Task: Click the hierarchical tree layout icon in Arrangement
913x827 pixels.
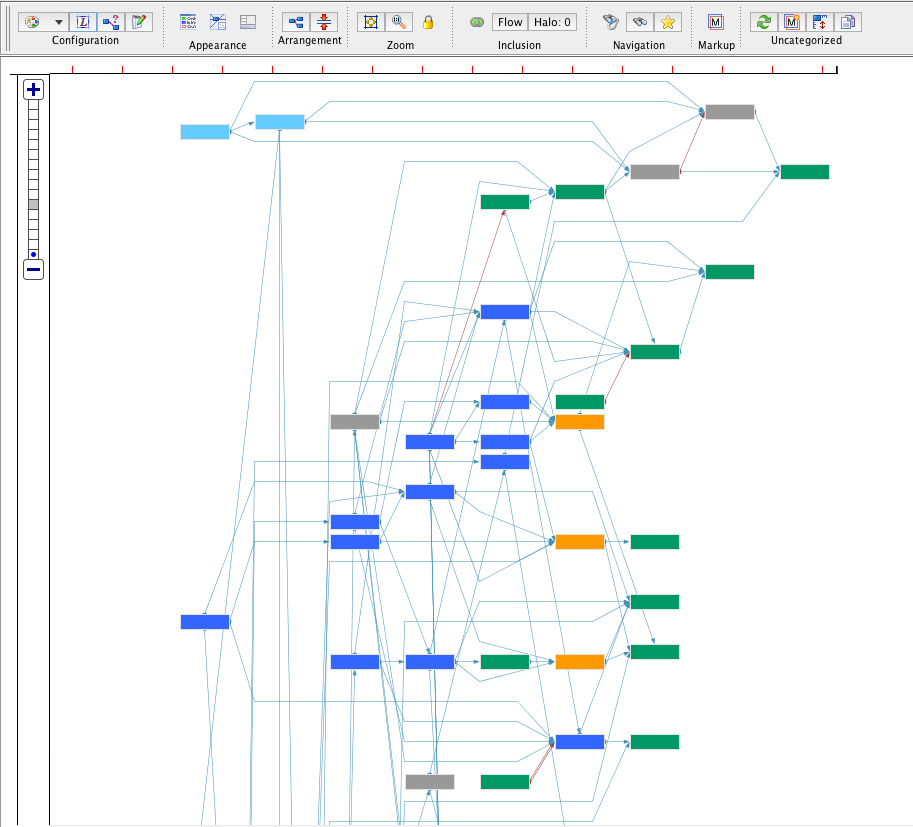Action: coord(296,22)
